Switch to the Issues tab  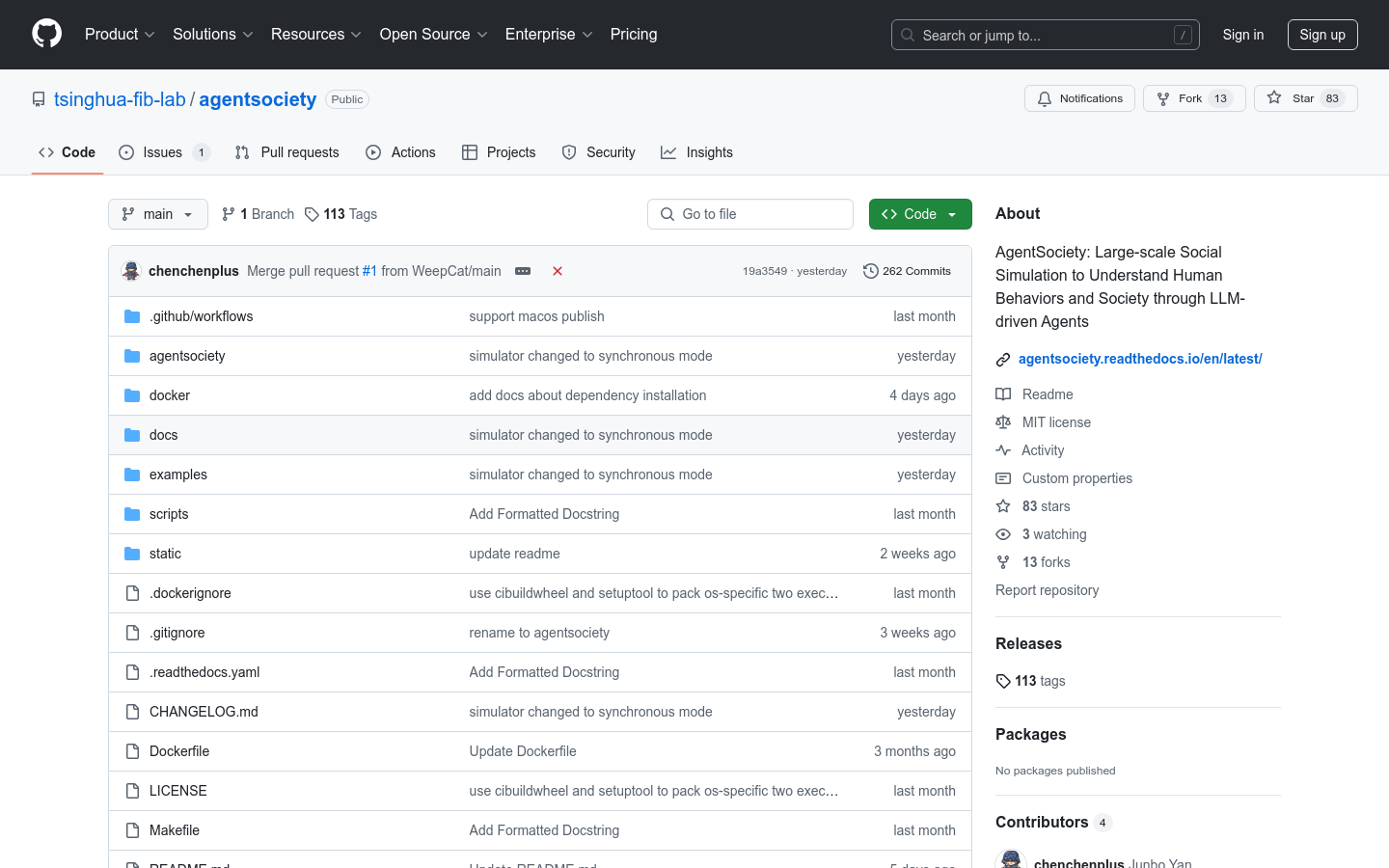164,152
